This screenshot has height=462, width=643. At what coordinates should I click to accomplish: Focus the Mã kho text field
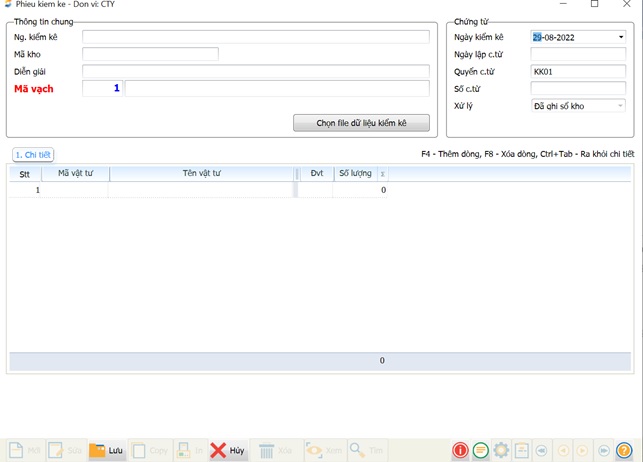click(x=150, y=54)
